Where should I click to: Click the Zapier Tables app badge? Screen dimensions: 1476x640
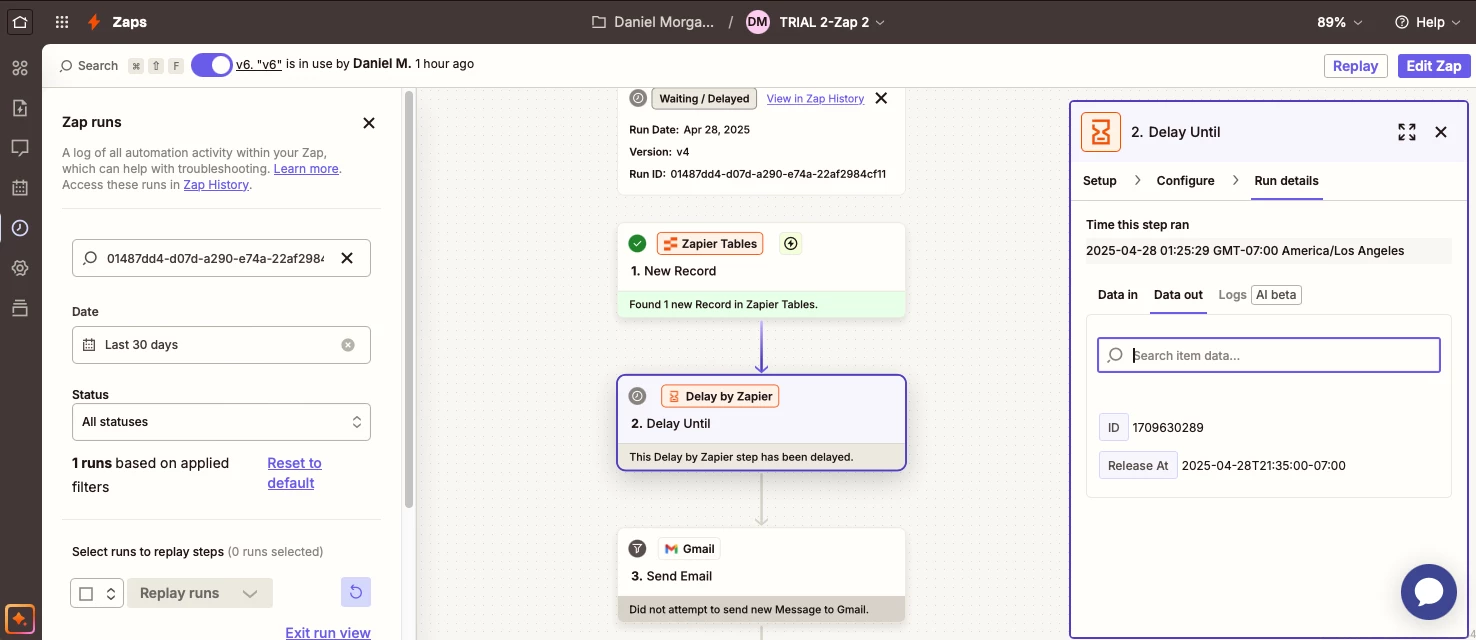(x=710, y=244)
